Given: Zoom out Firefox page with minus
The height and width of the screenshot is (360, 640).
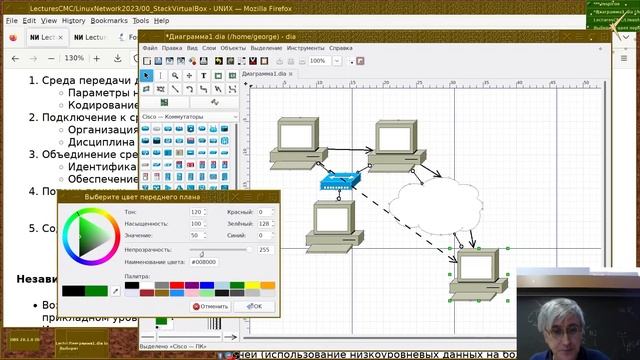Looking at the screenshot, I should click(51, 59).
